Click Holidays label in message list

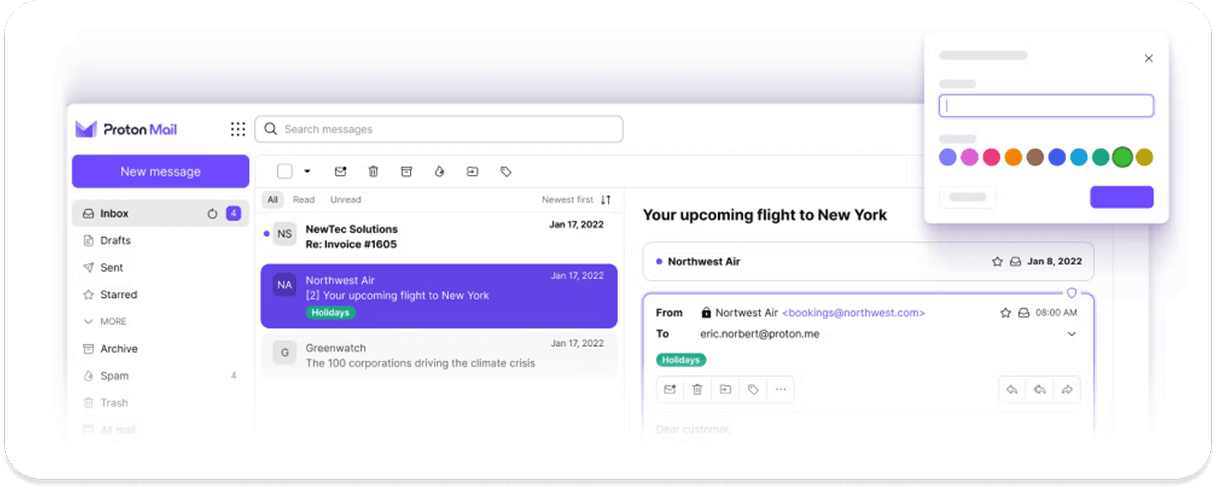[x=330, y=313]
